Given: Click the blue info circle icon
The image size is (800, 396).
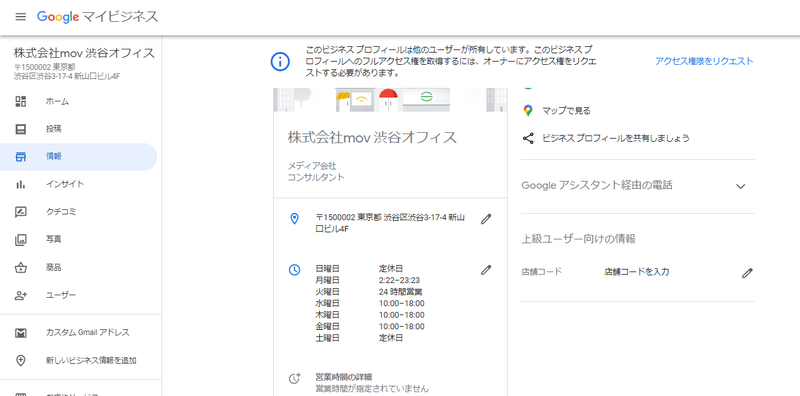Looking at the screenshot, I should pos(280,62).
